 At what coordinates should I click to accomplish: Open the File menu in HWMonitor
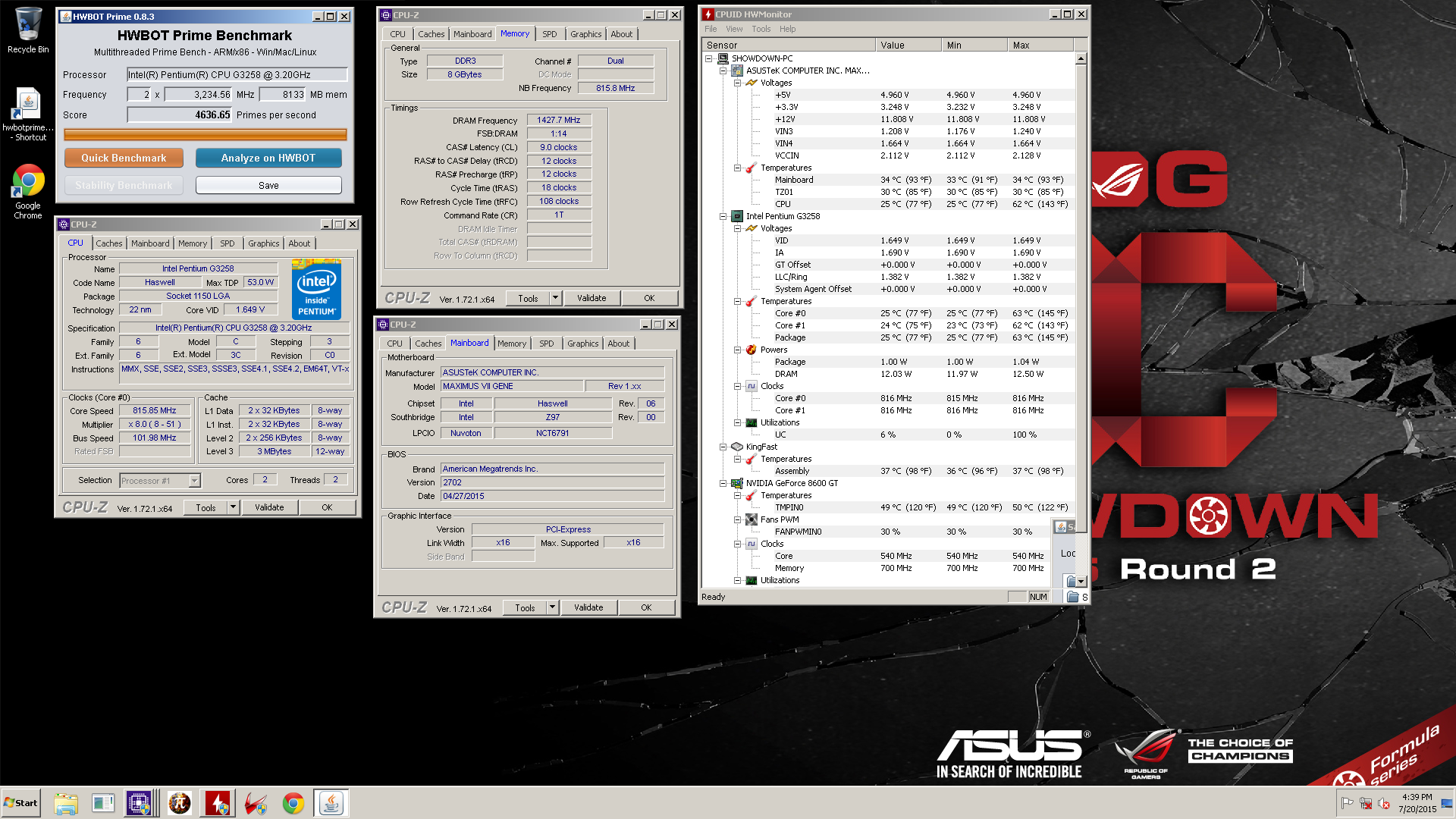(711, 29)
